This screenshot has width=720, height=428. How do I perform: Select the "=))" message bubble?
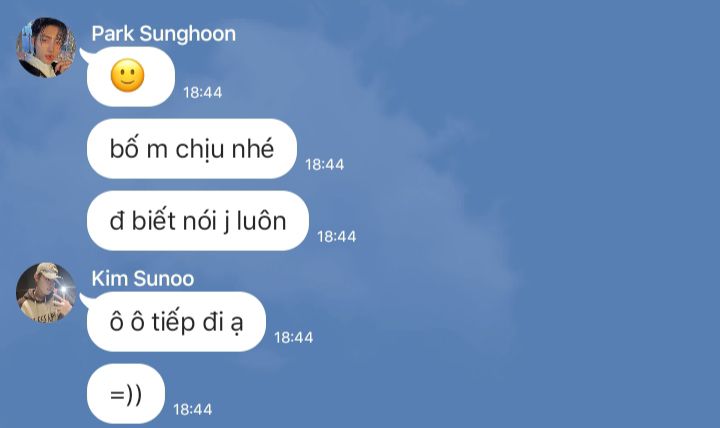(126, 394)
